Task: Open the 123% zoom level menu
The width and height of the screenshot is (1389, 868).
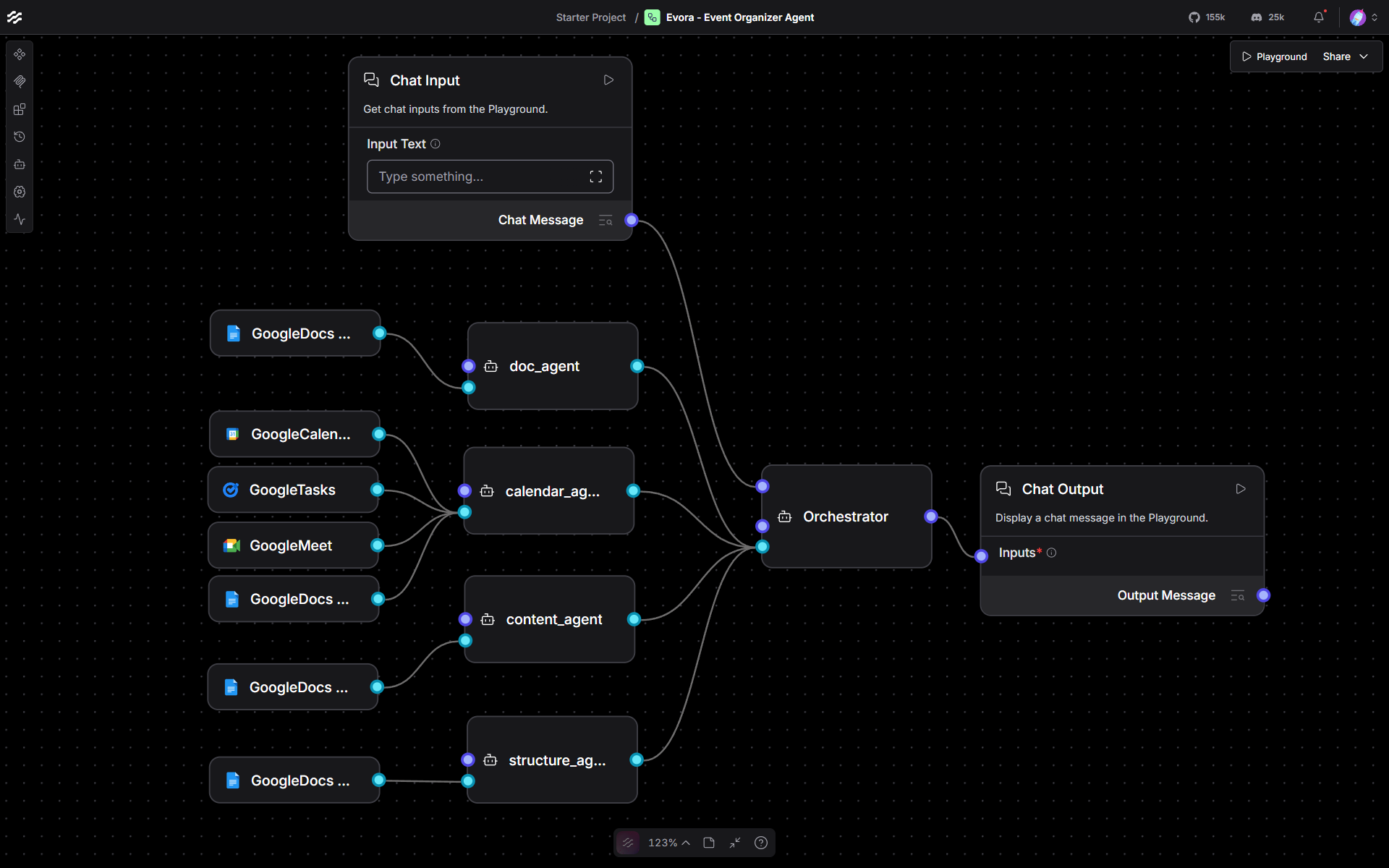Action: pos(668,843)
